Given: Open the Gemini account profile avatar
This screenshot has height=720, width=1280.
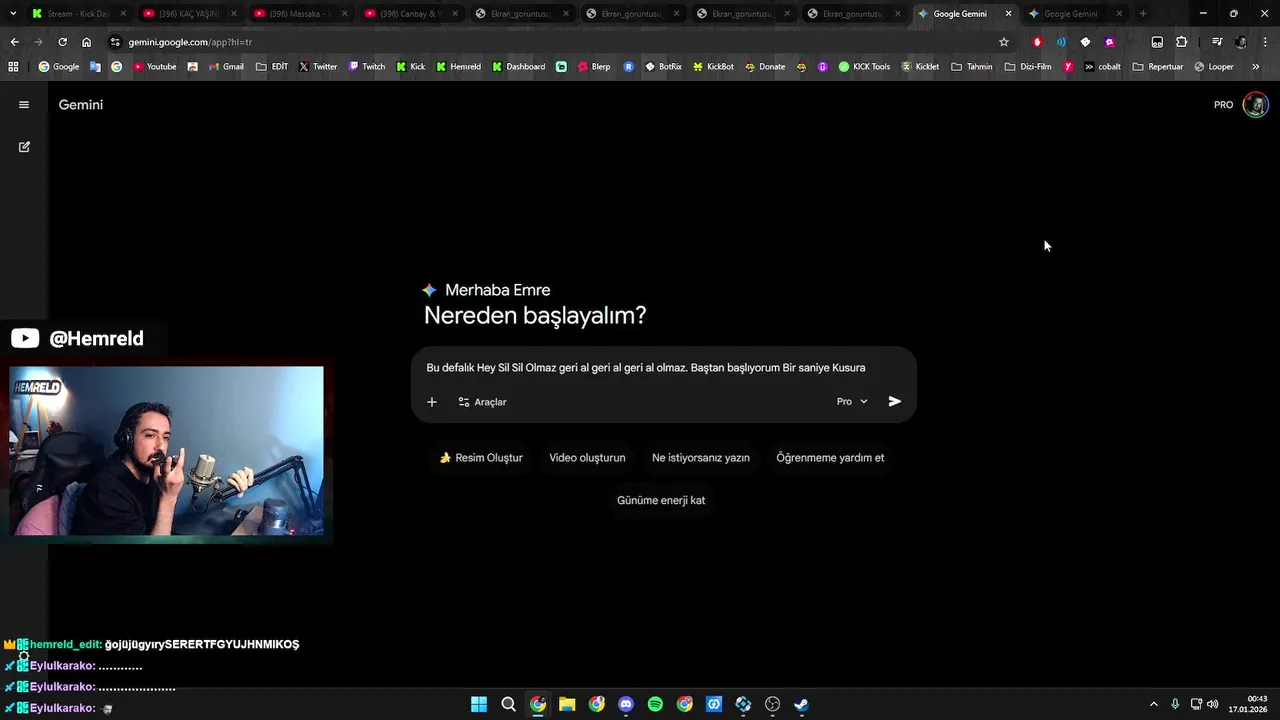Looking at the screenshot, I should pyautogui.click(x=1255, y=105).
